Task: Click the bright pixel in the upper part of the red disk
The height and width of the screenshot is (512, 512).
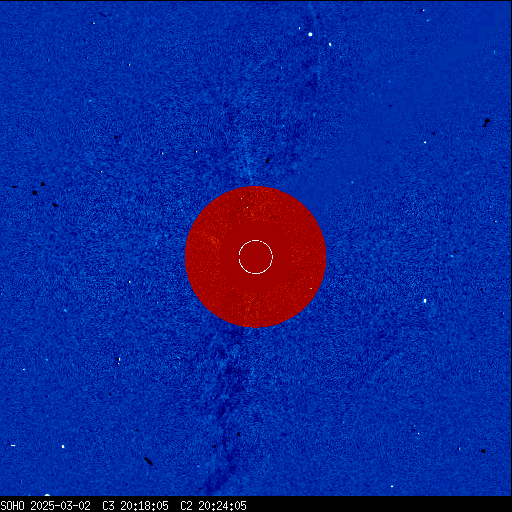Action: 247,207
